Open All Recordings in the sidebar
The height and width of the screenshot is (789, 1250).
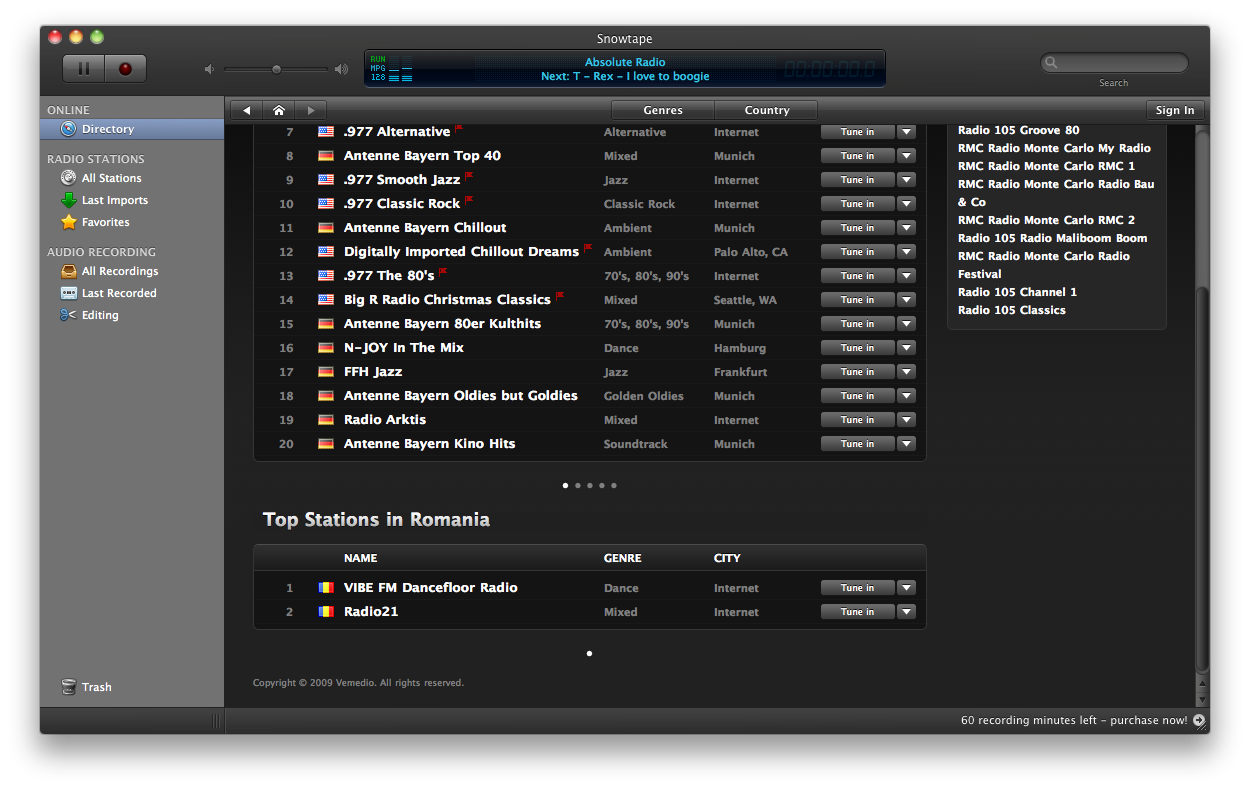pyautogui.click(x=119, y=271)
